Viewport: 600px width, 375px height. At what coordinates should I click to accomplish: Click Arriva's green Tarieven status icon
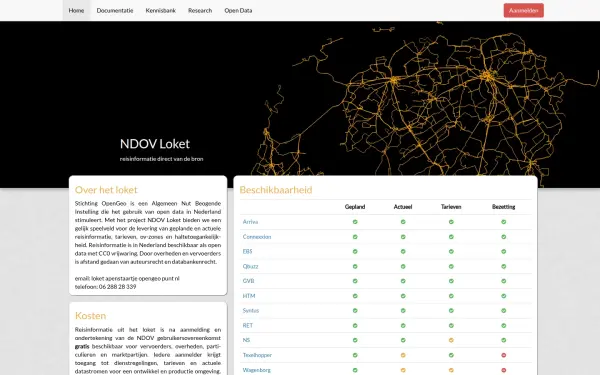click(451, 222)
